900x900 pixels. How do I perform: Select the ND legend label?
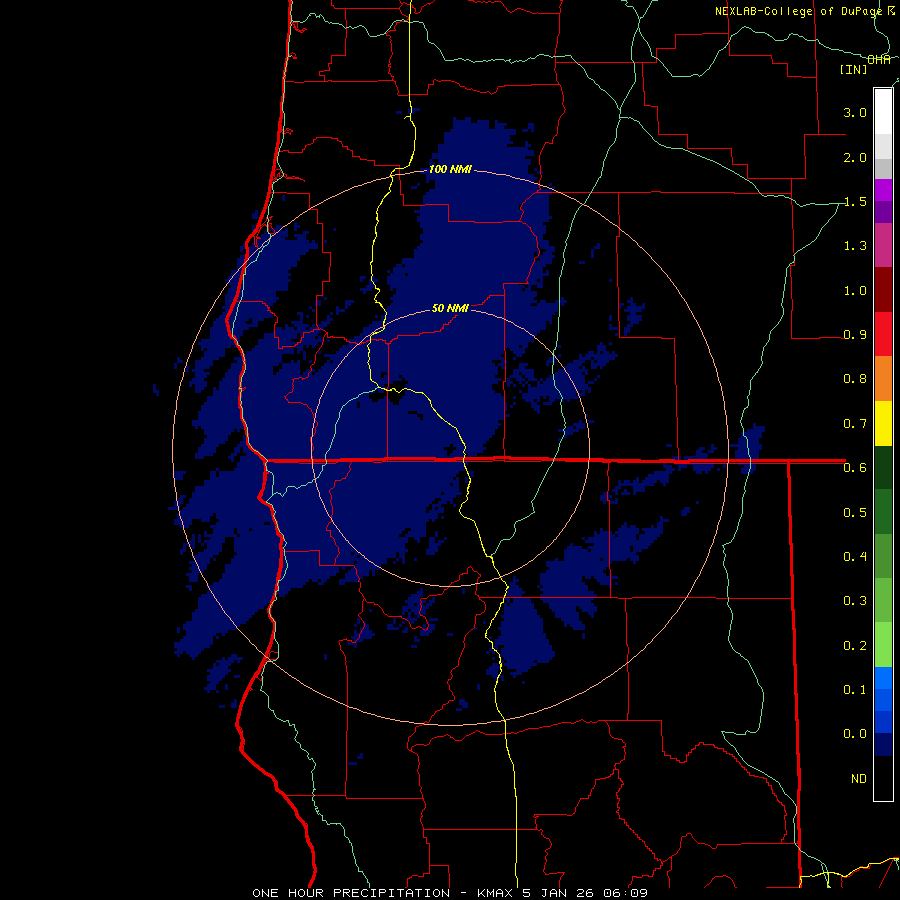tap(859, 779)
